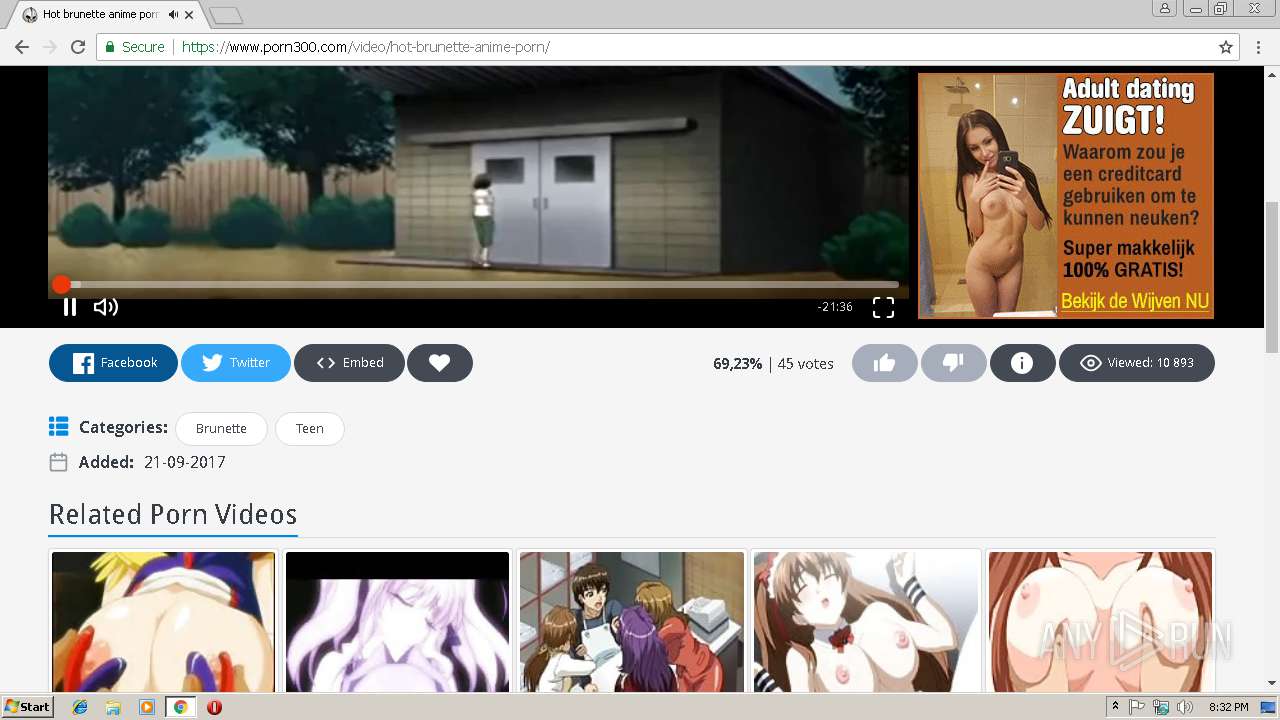
Task: Open the Teen category tag
Action: pos(310,429)
